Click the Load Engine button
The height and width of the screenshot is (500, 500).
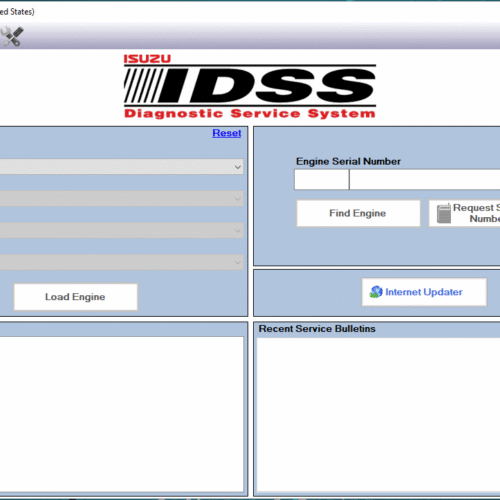point(75,297)
